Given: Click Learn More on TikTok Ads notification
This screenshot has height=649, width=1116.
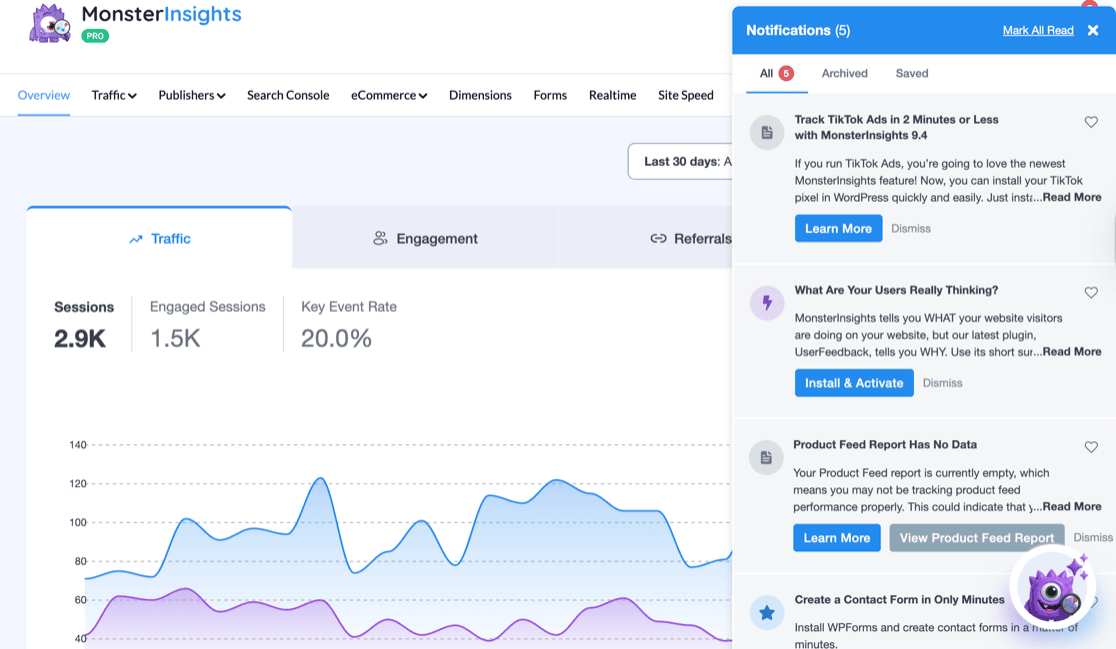Looking at the screenshot, I should click(838, 228).
